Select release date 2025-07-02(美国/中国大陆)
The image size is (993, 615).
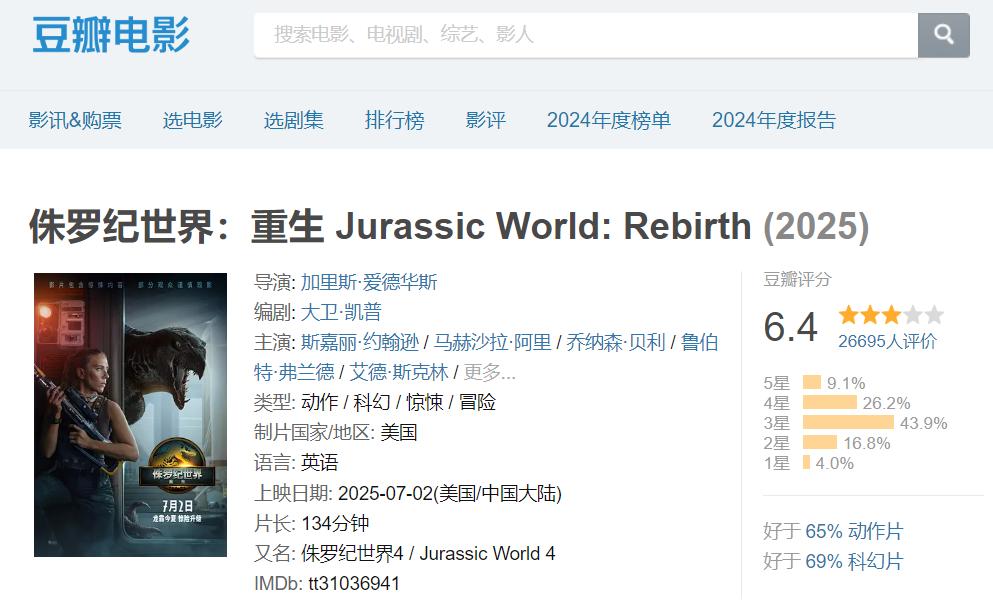[450, 493]
